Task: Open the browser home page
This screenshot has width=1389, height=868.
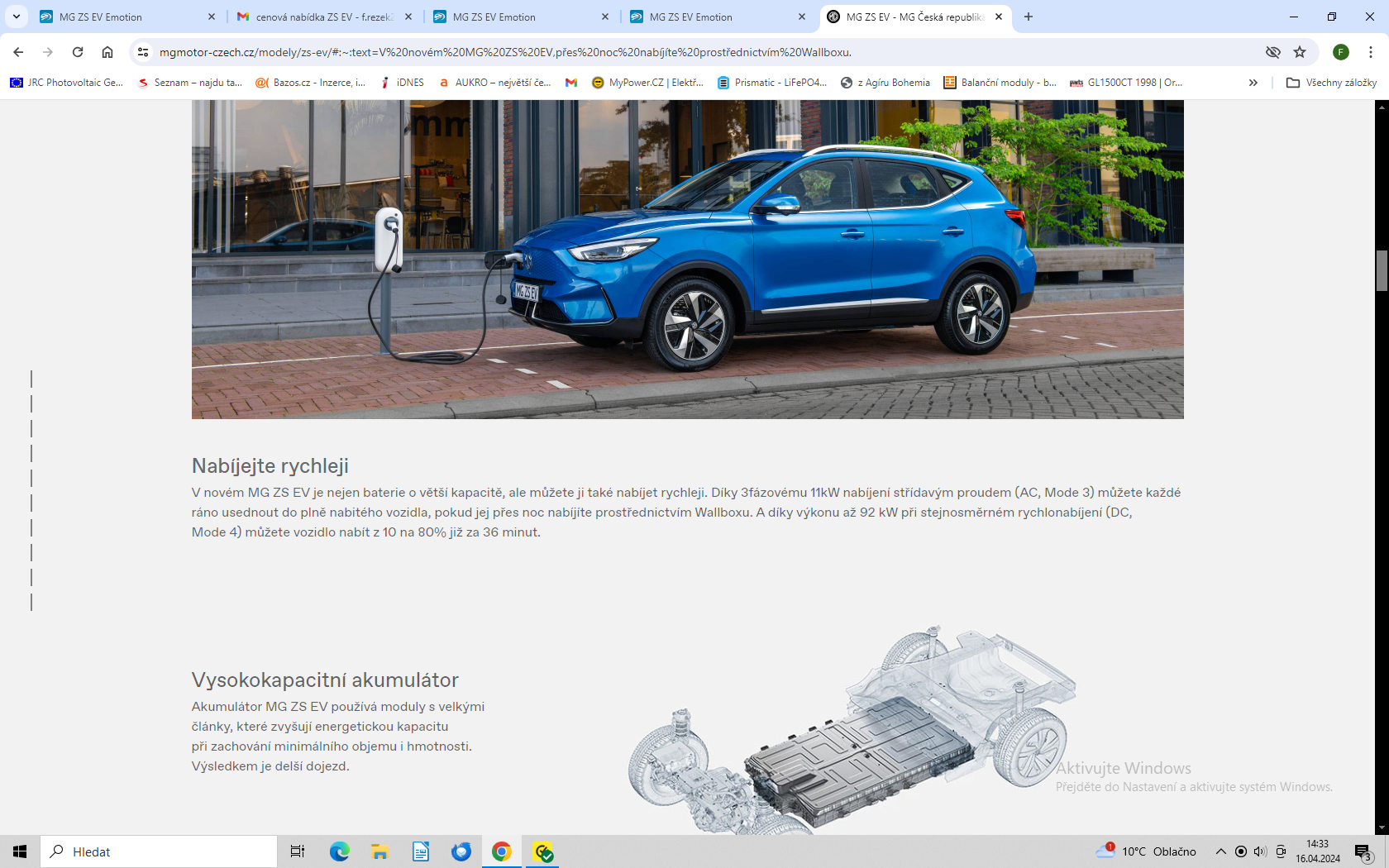Action: [107, 52]
